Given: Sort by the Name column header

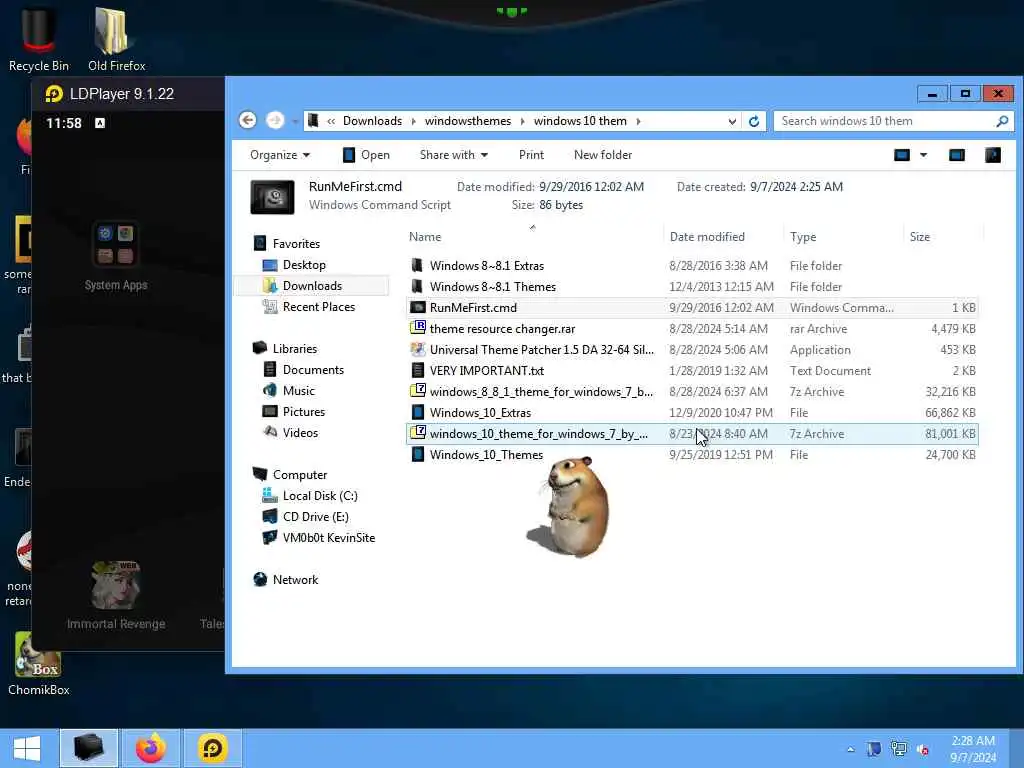Looking at the screenshot, I should click(x=533, y=237).
